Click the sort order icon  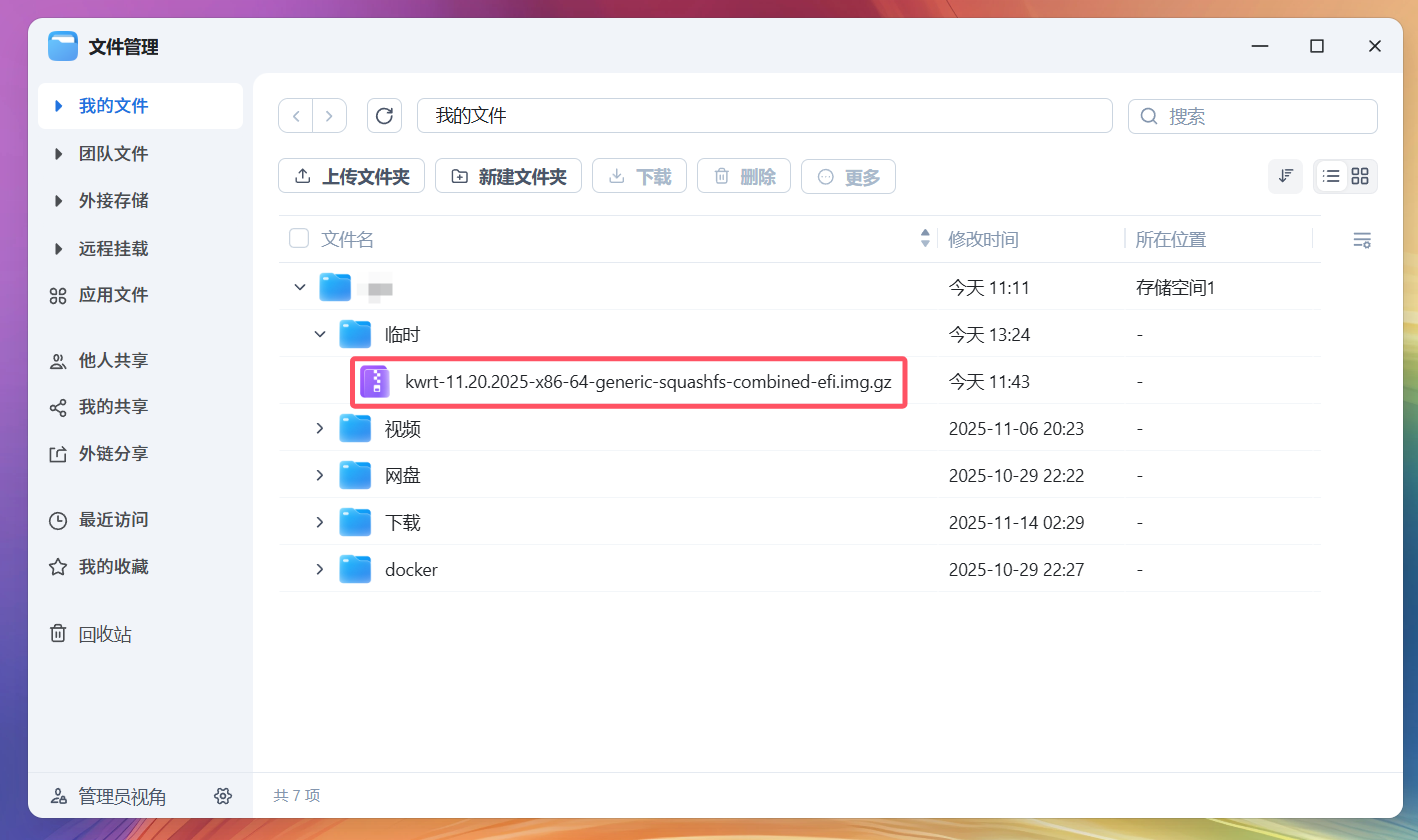point(1285,175)
